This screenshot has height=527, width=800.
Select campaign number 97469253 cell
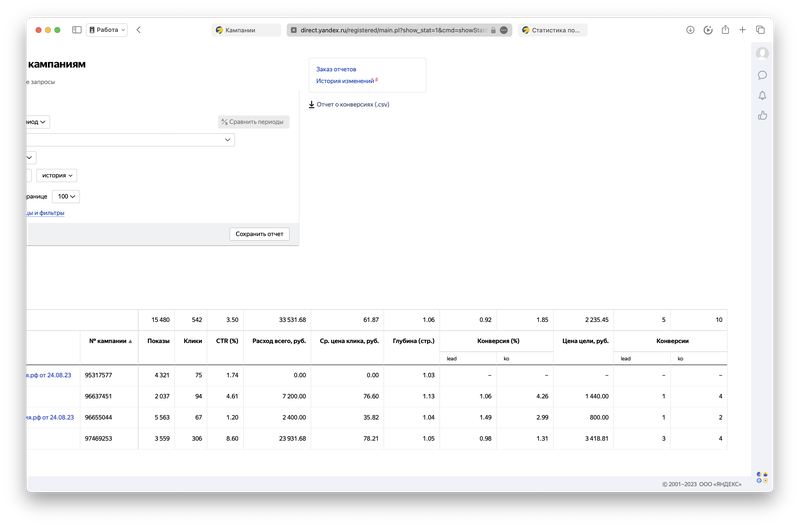(x=98, y=439)
